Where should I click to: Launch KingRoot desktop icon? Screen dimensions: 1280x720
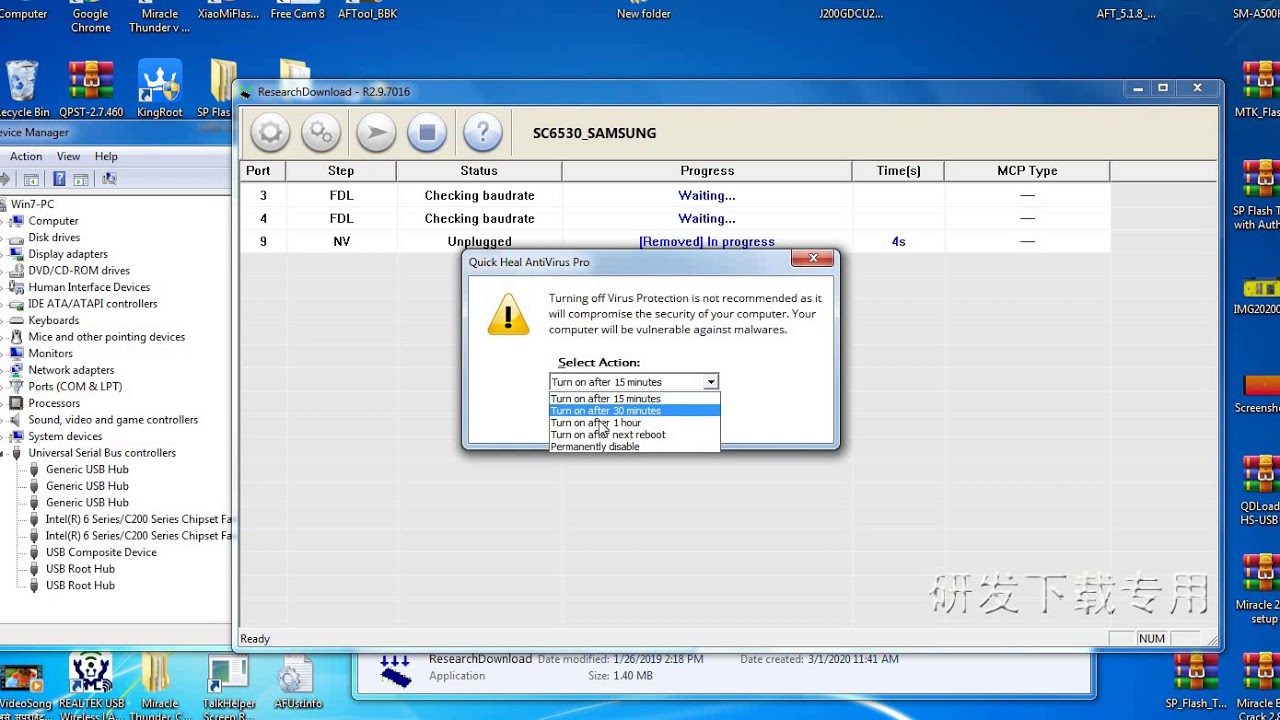160,88
